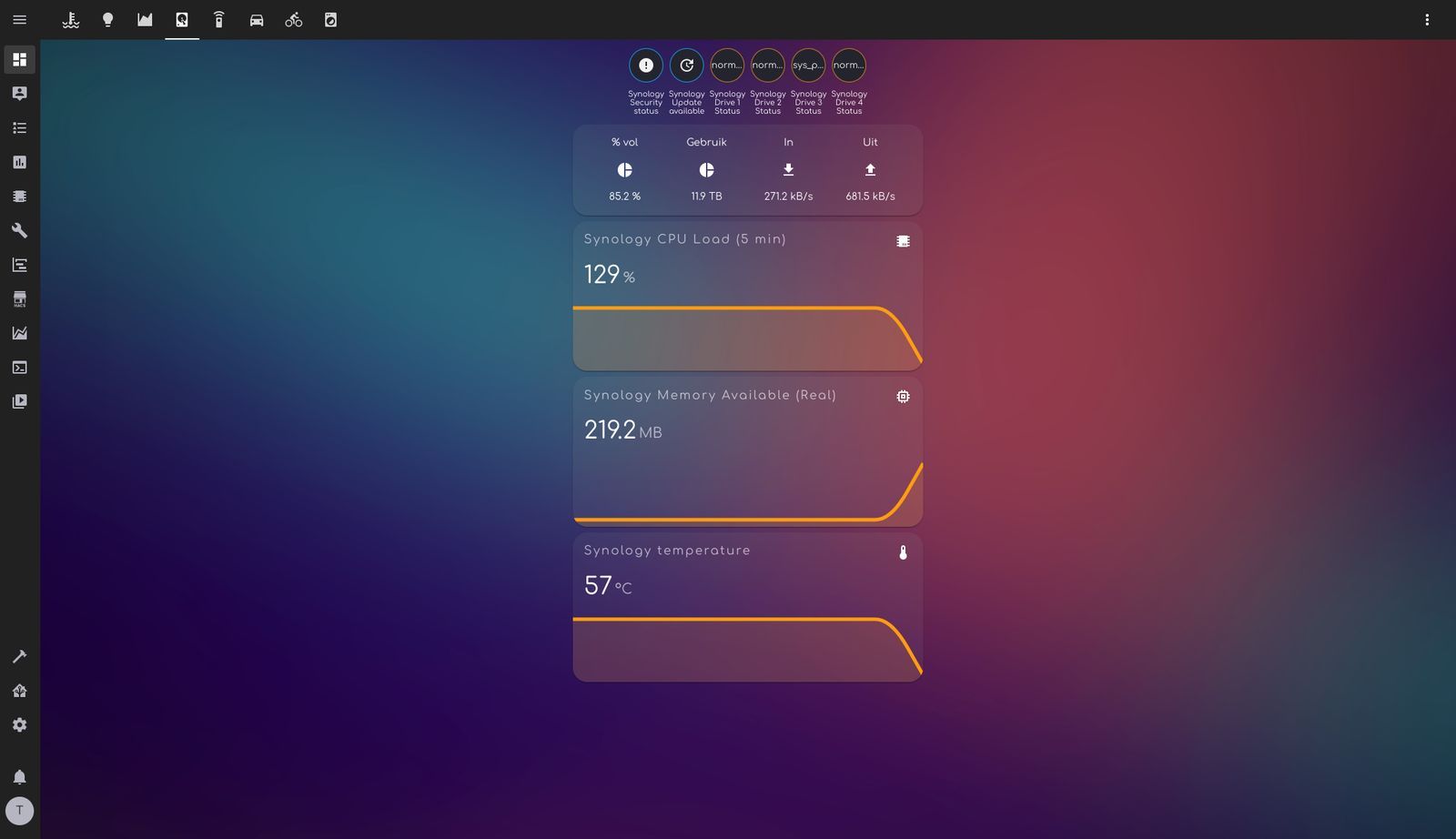This screenshot has height=839, width=1456.
Task: Open notifications via the bell icon
Action: pyautogui.click(x=19, y=775)
